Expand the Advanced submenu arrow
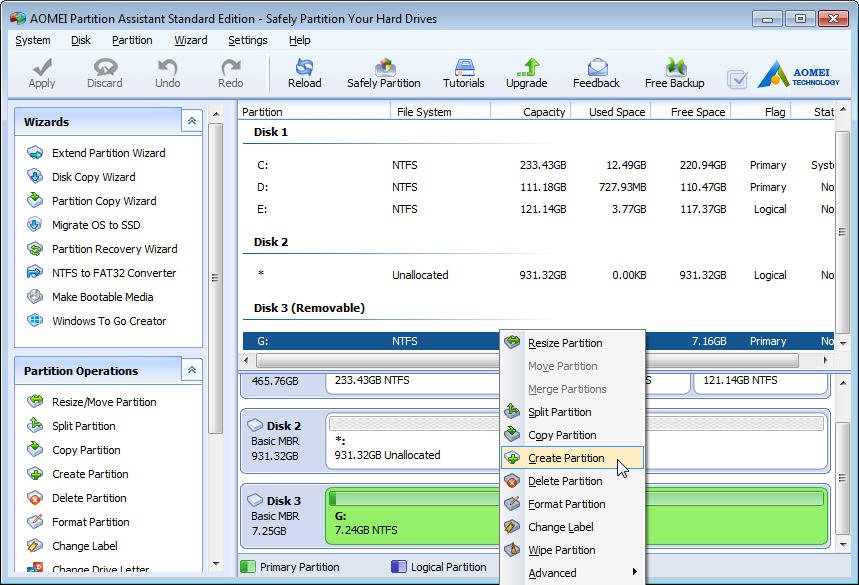This screenshot has width=859, height=585. [634, 572]
